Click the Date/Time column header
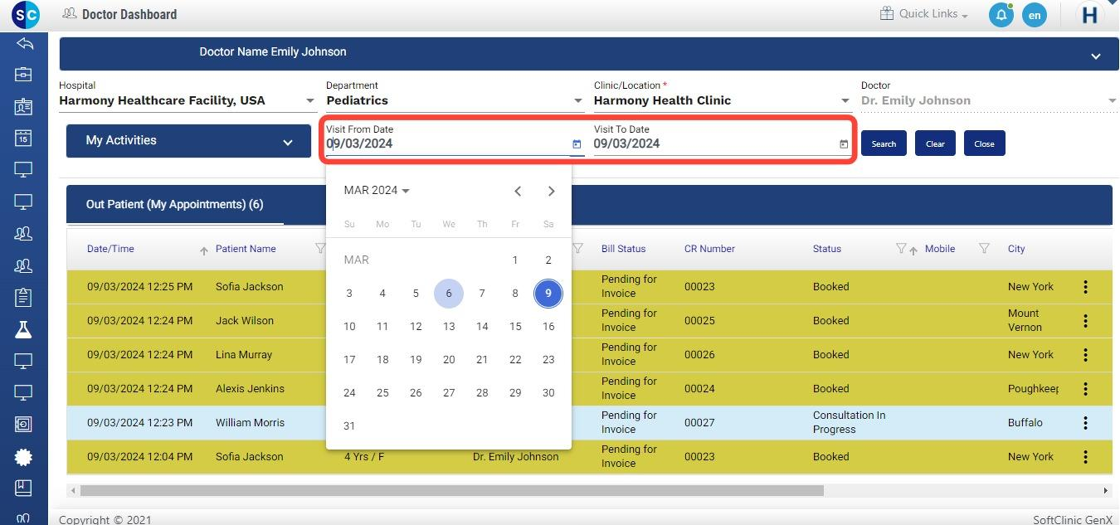 [110, 249]
